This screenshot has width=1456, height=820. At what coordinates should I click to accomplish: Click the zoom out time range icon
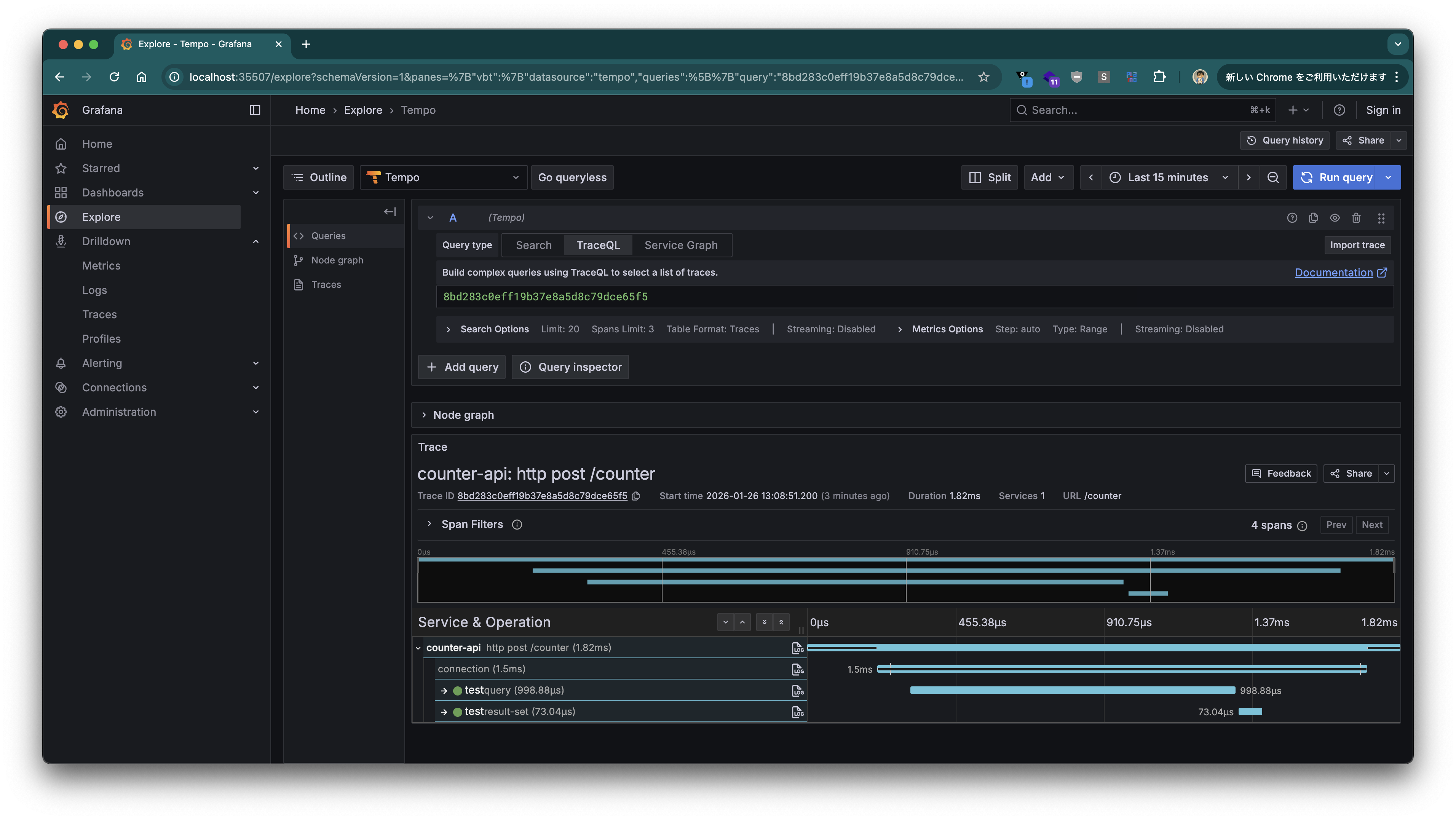1272,177
